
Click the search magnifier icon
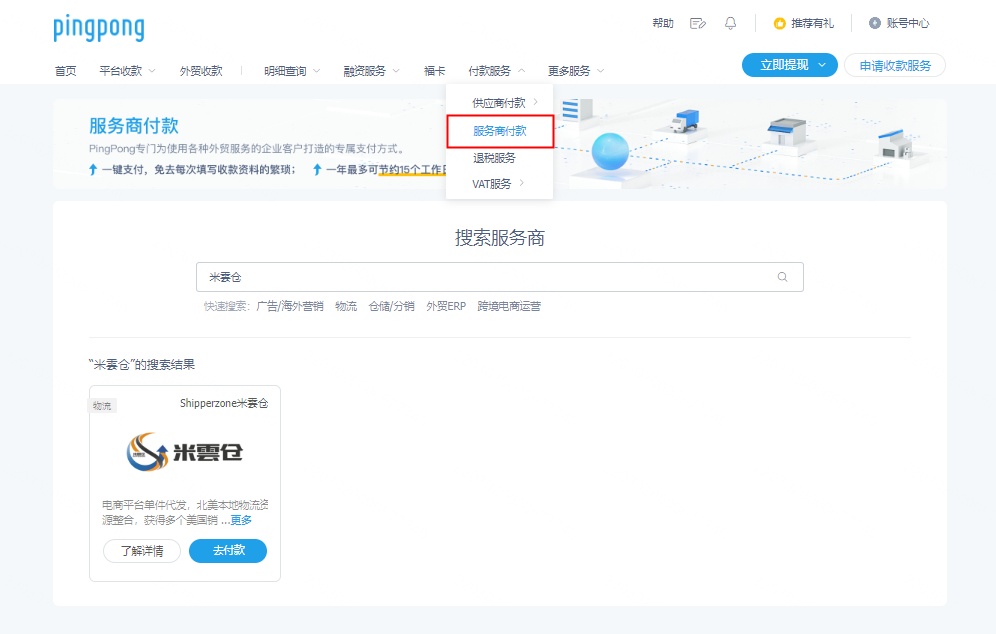[783, 277]
